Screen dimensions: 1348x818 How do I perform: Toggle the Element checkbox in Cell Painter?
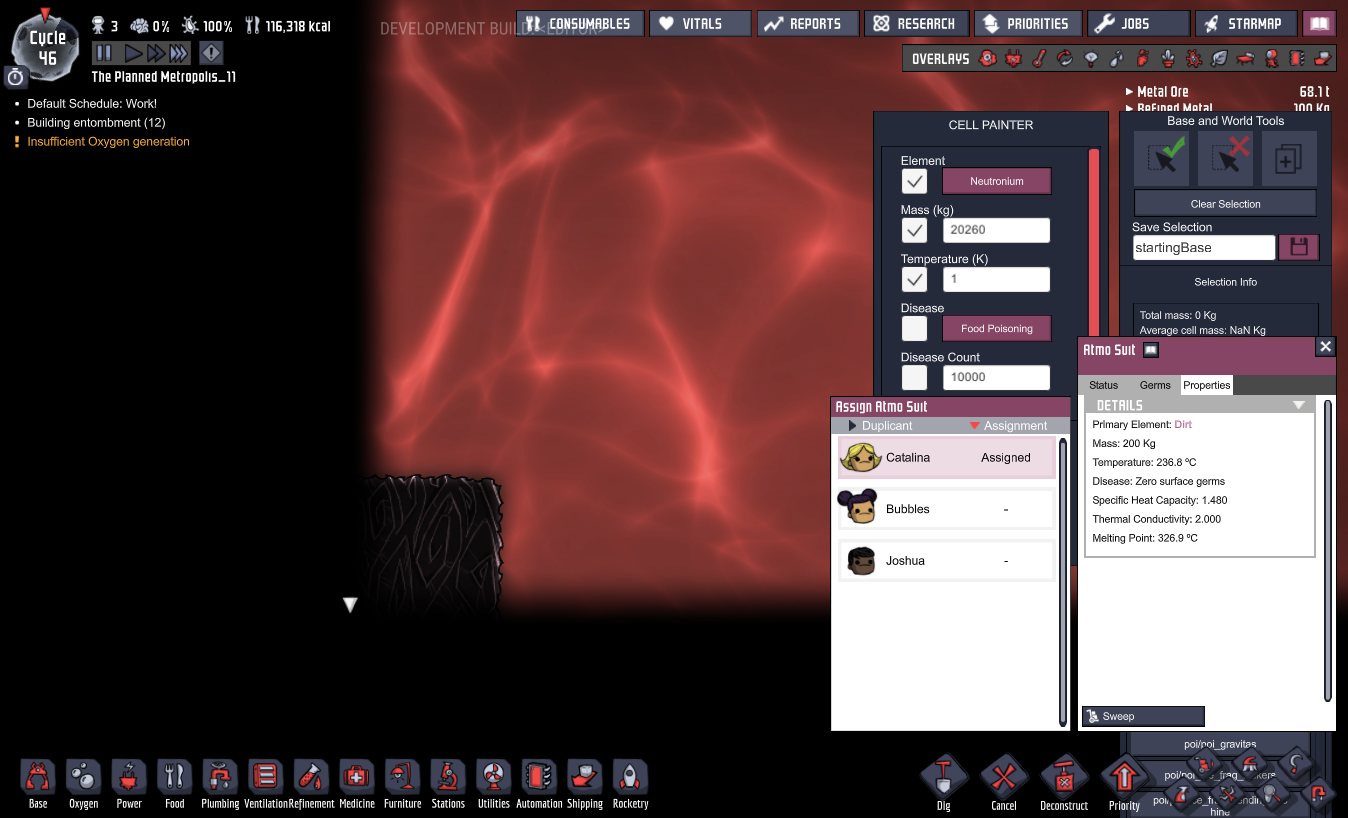[914, 181]
